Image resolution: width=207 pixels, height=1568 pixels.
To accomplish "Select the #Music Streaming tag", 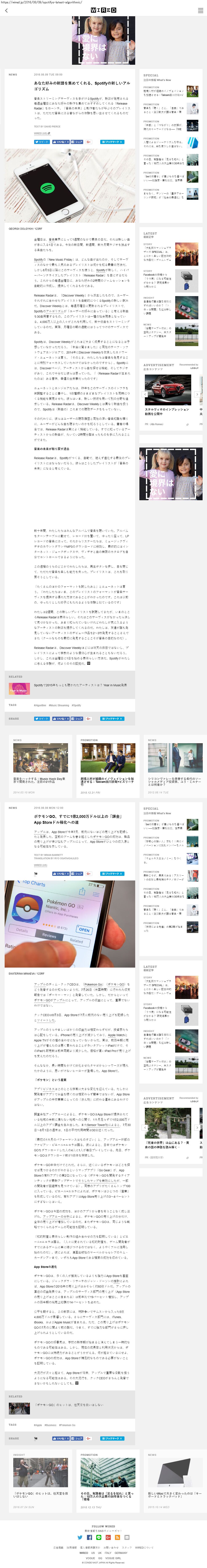I will pyautogui.click(x=59, y=705).
